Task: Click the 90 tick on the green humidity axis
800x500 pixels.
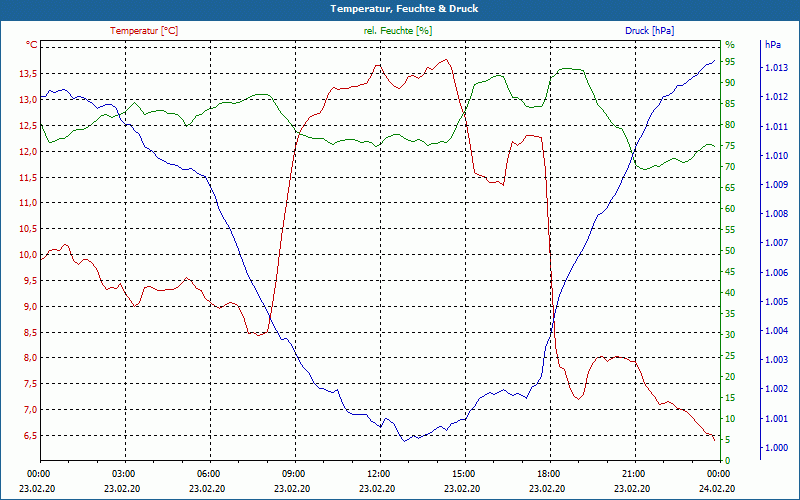Action: click(730, 83)
